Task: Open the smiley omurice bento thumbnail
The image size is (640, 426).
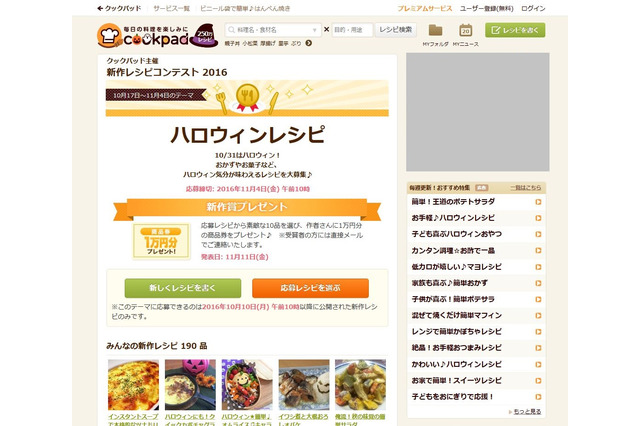Action: [247, 385]
